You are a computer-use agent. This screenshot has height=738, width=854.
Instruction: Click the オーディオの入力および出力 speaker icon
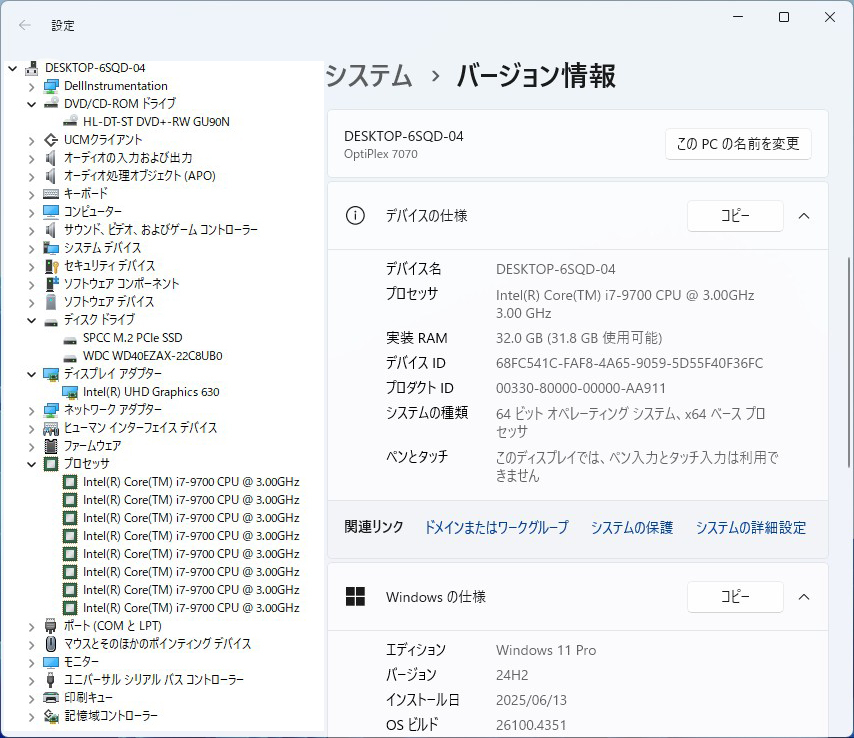(51, 158)
